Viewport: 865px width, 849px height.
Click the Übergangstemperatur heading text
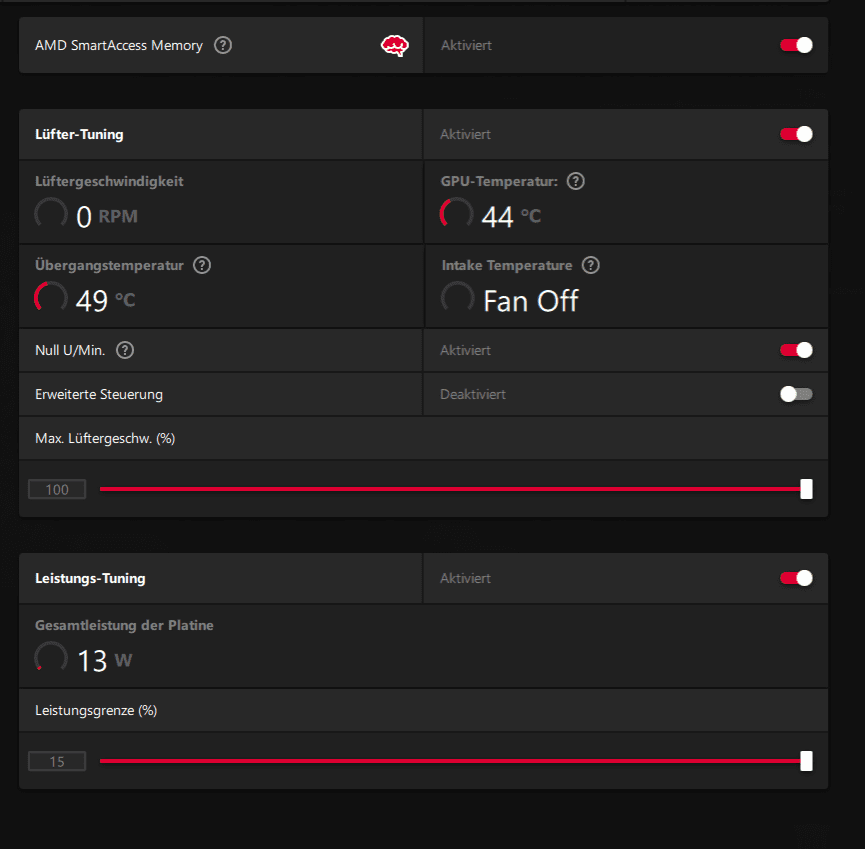pyautogui.click(x=109, y=265)
